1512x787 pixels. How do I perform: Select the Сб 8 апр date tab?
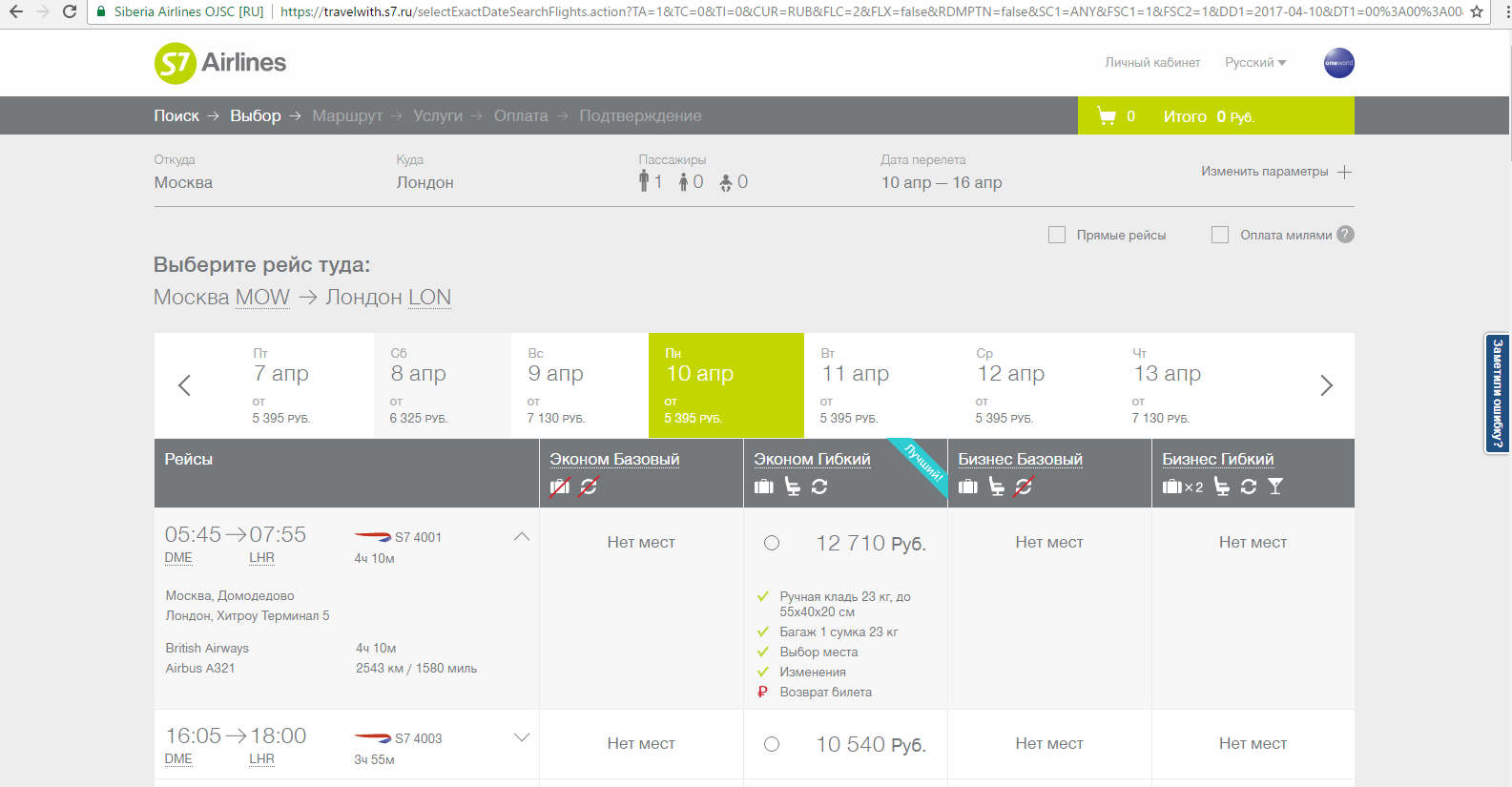click(x=443, y=385)
